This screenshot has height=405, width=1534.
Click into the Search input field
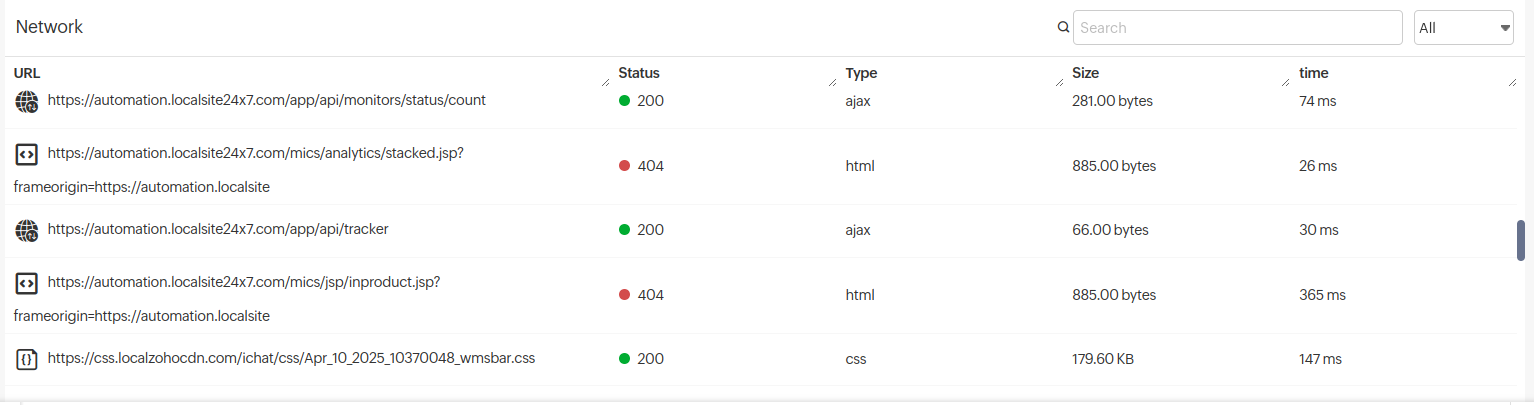click(x=1237, y=28)
